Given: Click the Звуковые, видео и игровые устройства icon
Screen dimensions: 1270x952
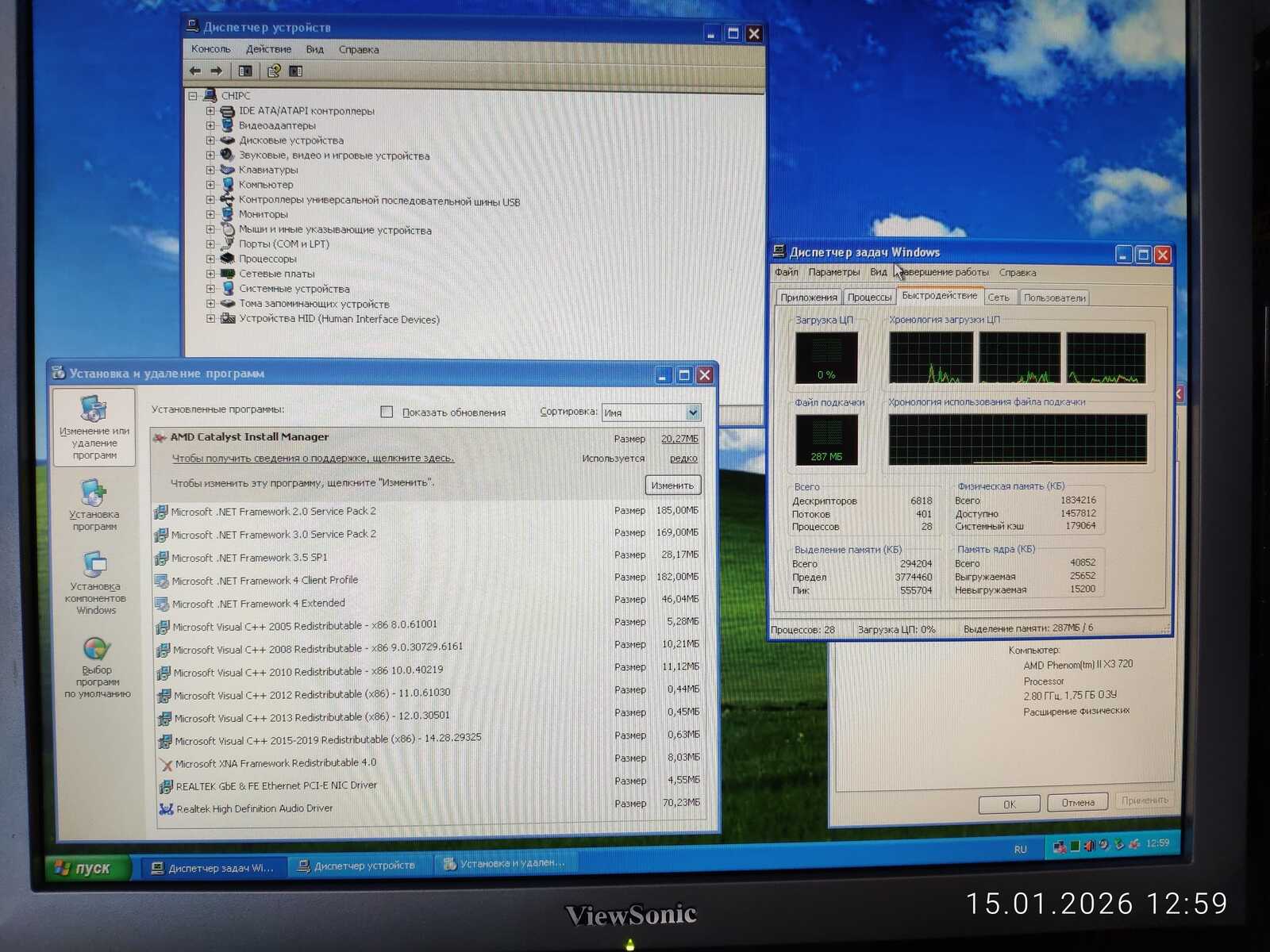Looking at the screenshot, I should point(227,155).
